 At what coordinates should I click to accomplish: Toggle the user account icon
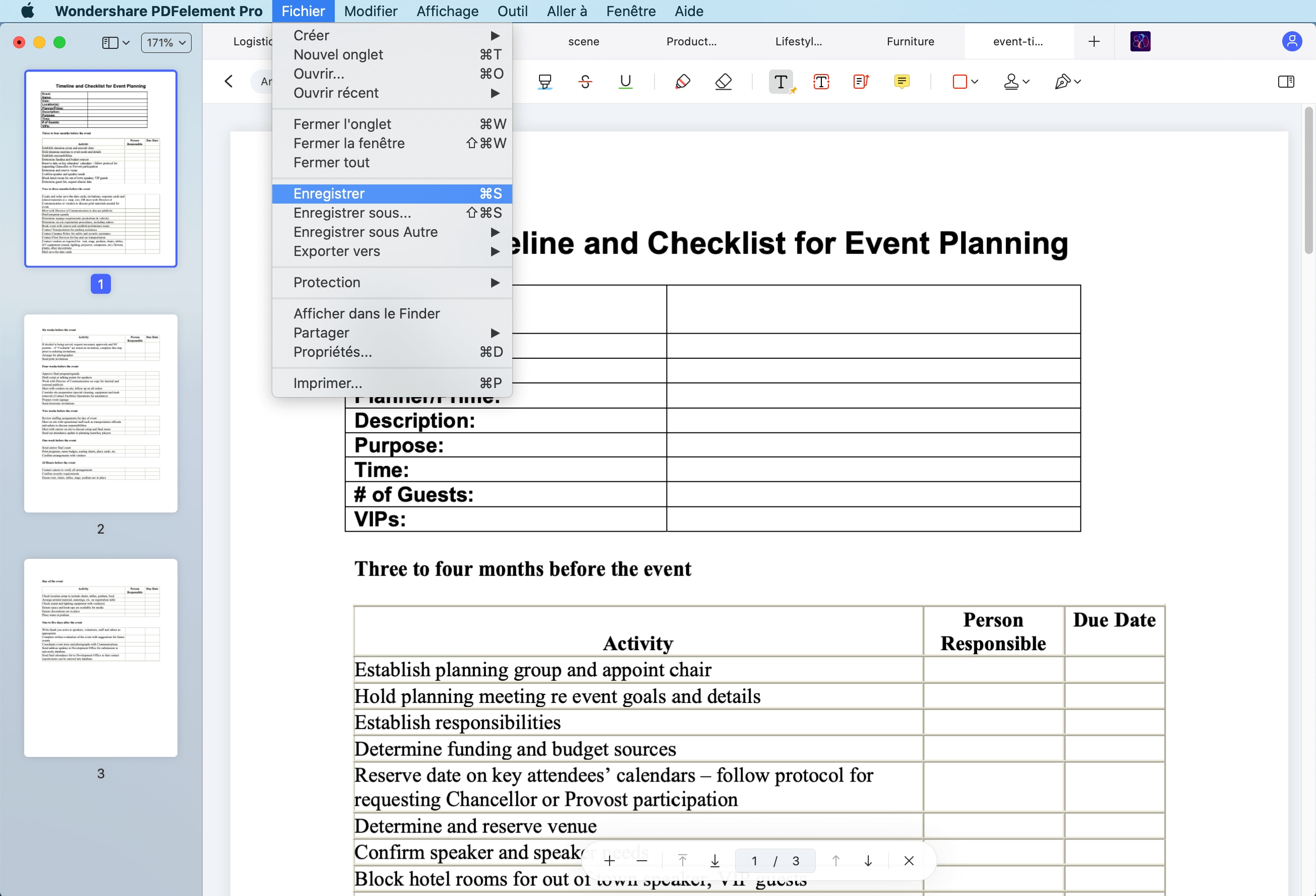[1292, 41]
